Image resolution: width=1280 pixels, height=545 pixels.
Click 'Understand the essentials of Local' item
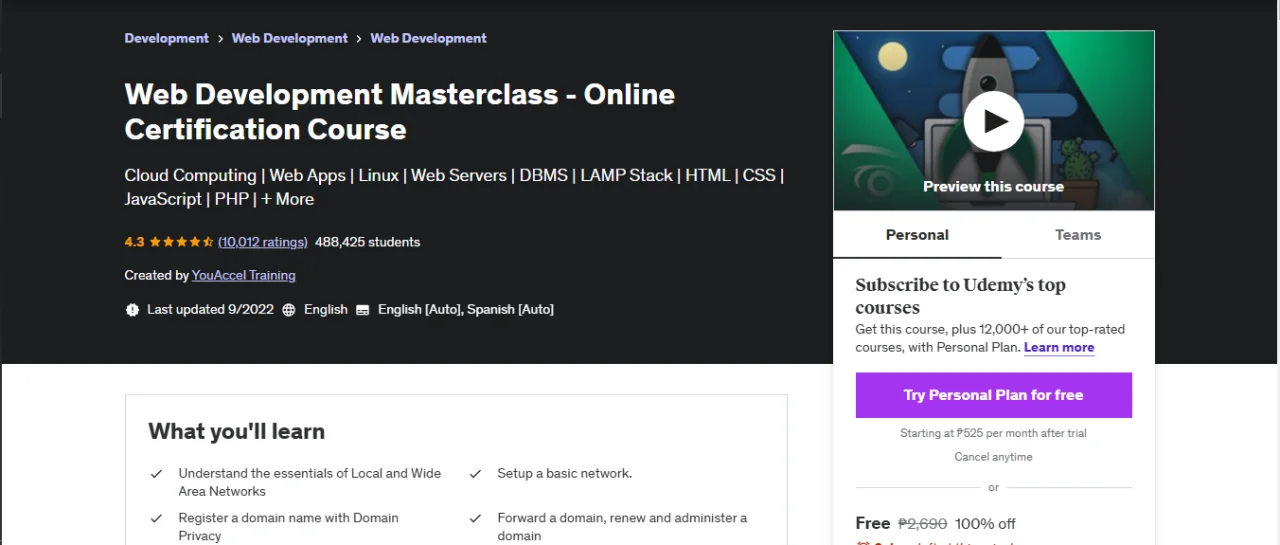[x=310, y=482]
